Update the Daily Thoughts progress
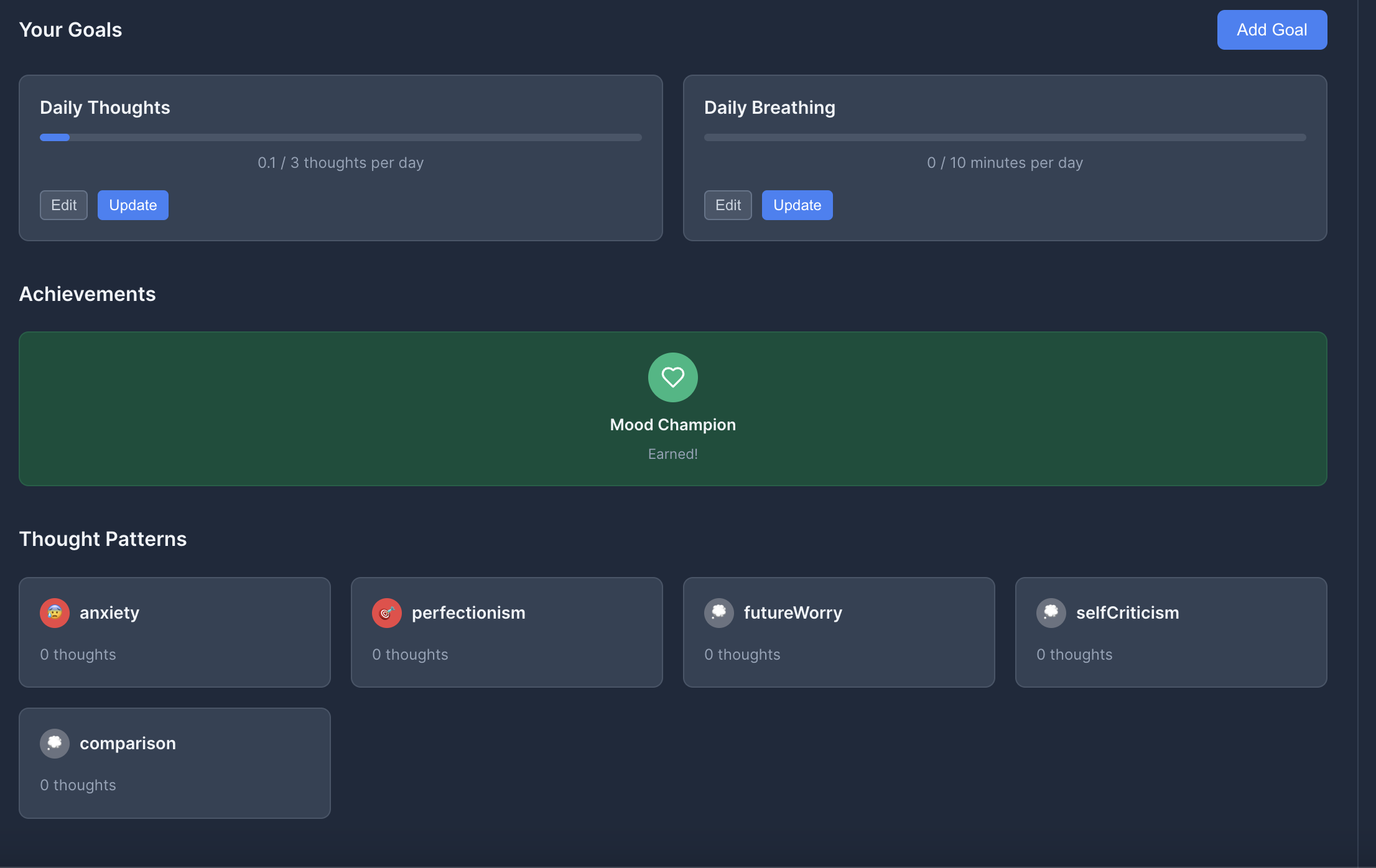 coord(132,205)
